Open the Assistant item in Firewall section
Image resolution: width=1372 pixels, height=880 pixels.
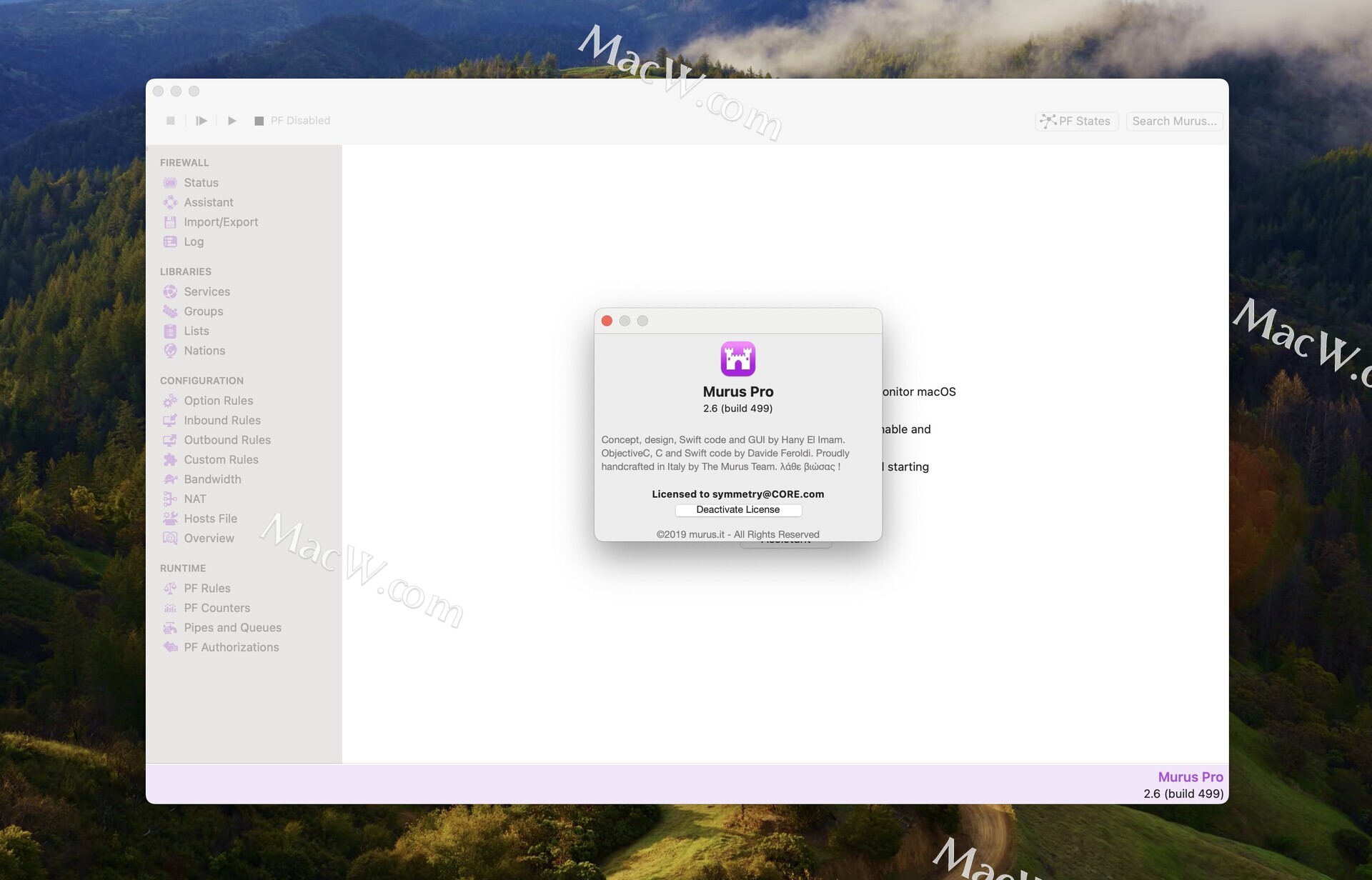point(208,203)
